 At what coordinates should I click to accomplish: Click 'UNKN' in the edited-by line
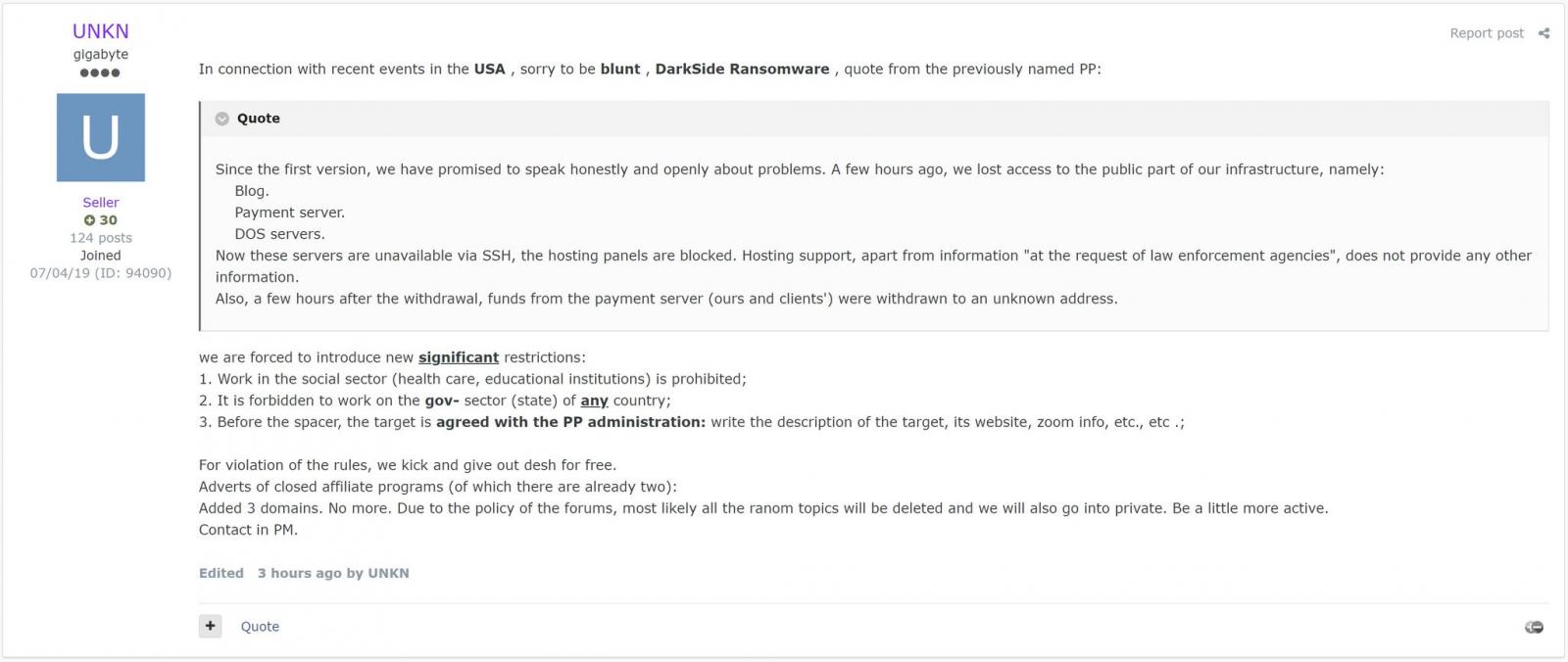[389, 573]
